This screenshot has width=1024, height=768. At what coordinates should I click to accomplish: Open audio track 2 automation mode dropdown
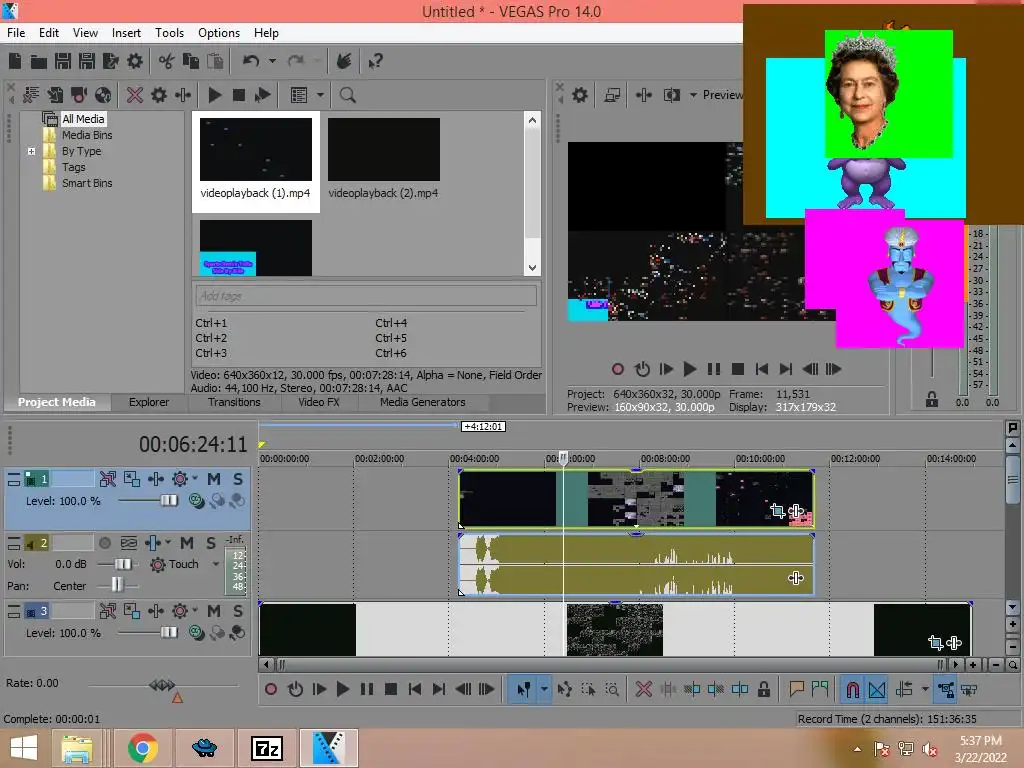coord(216,564)
